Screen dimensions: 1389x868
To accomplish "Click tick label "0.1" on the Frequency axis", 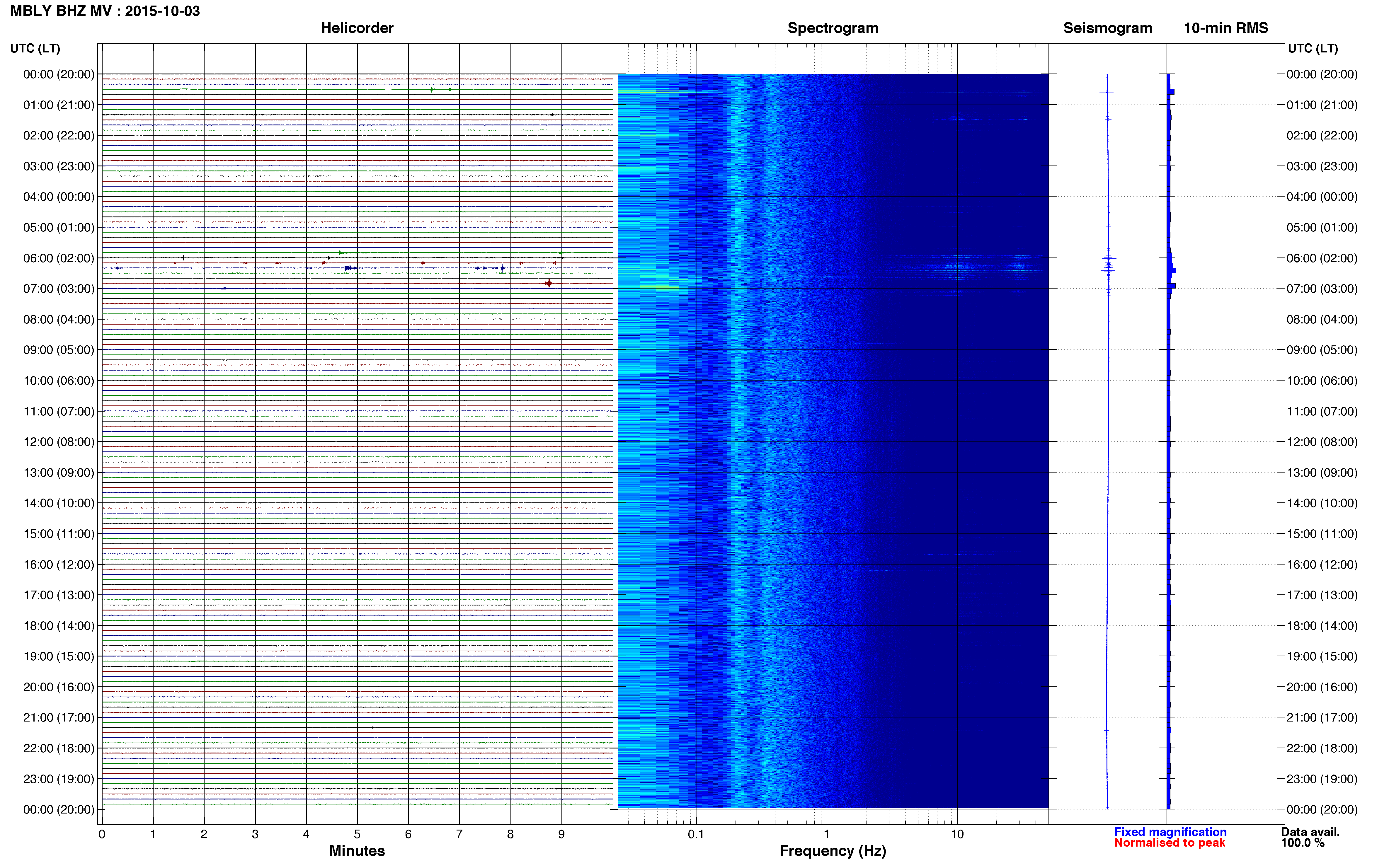I will tap(696, 834).
